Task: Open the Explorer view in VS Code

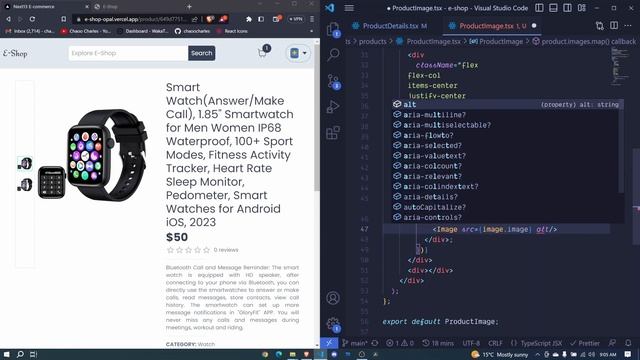Action: 333,29
